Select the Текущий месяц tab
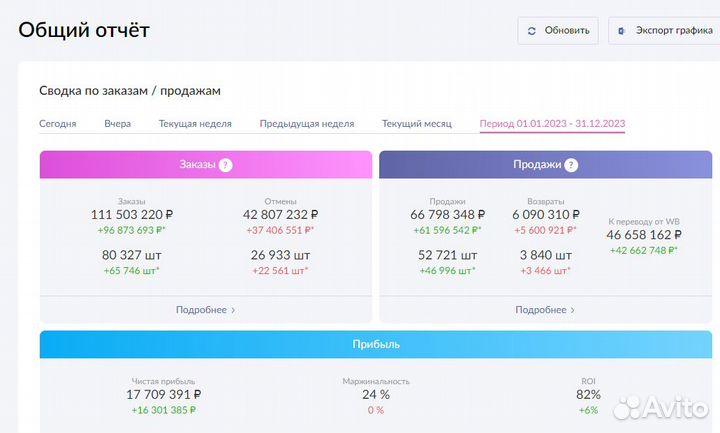This screenshot has width=720, height=433. pos(416,124)
